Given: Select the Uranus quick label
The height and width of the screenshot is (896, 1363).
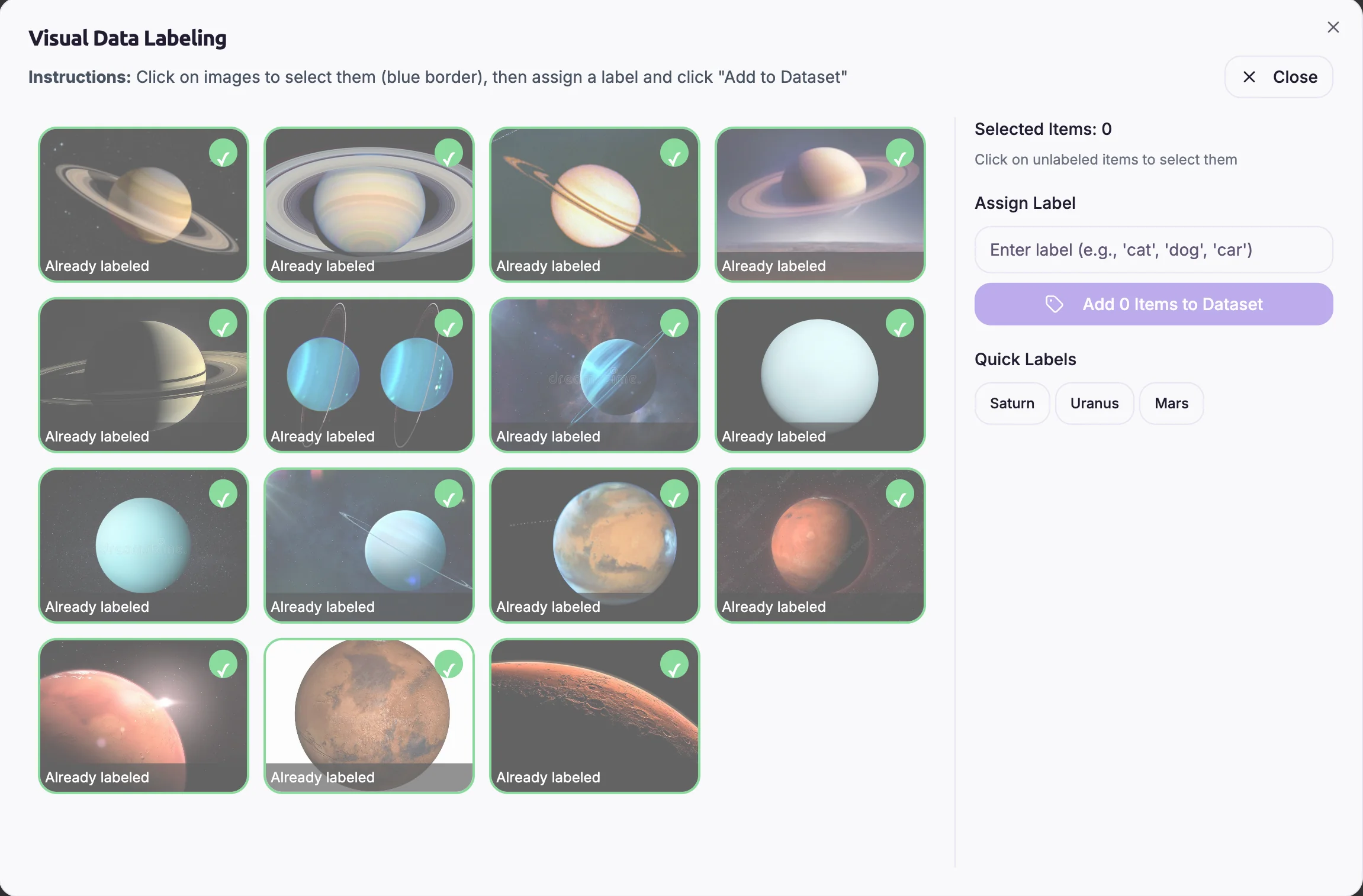Looking at the screenshot, I should [1094, 403].
